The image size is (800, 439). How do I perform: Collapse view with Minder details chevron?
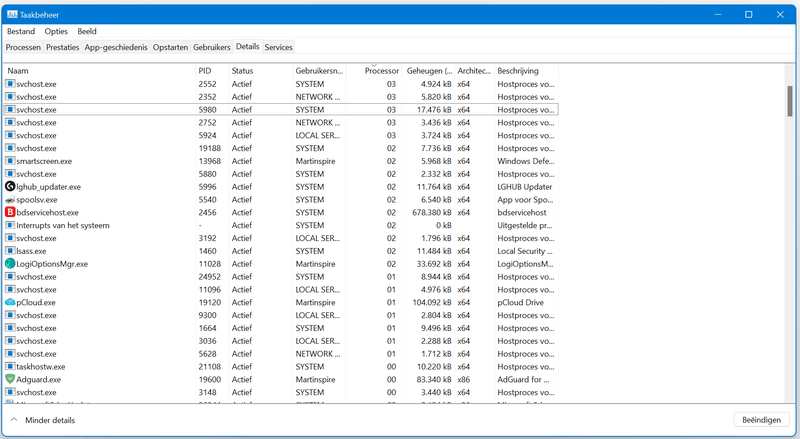12,421
